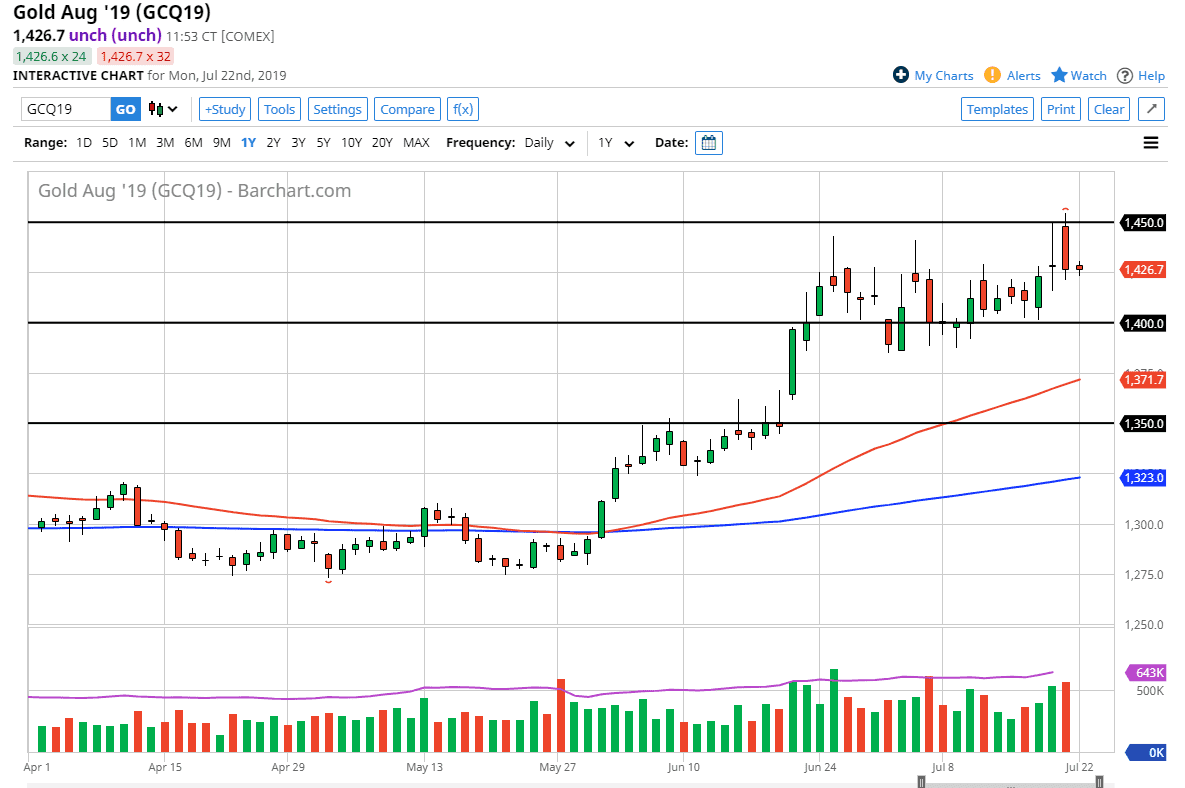Click the GO button
Viewport: 1185px width, 788px height.
125,109
